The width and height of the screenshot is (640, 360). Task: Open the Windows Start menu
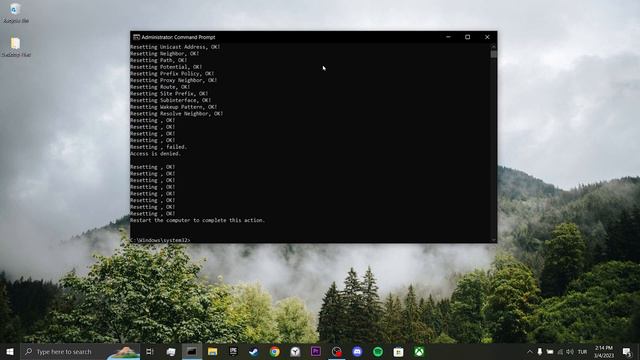10,351
